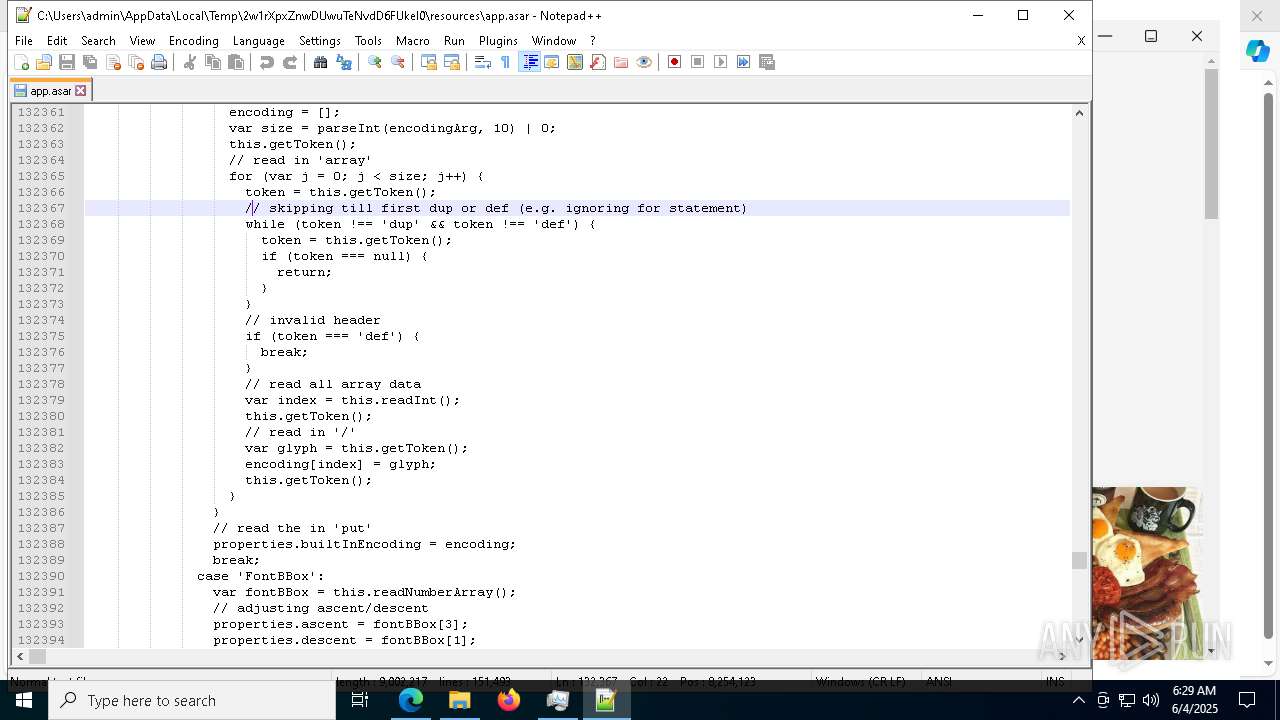Open the Replace dialog icon
This screenshot has height=720, width=1280.
344,62
